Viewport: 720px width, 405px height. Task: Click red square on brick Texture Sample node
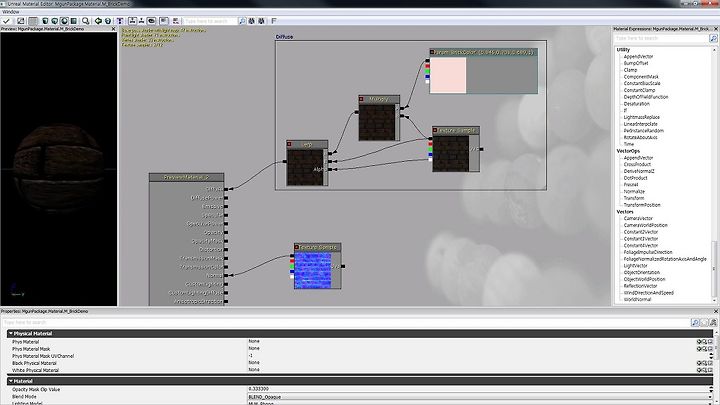click(435, 130)
